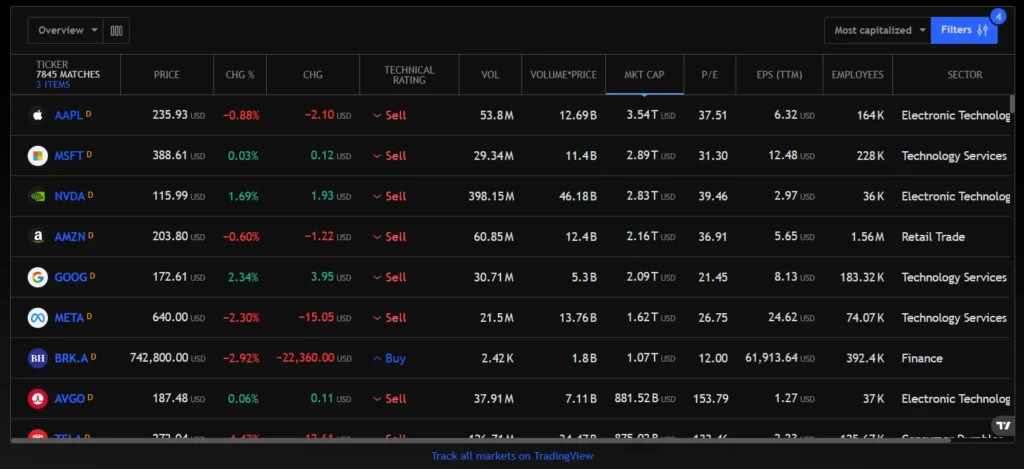Sort by the CHG % column header
The width and height of the screenshot is (1024, 469).
coord(240,75)
